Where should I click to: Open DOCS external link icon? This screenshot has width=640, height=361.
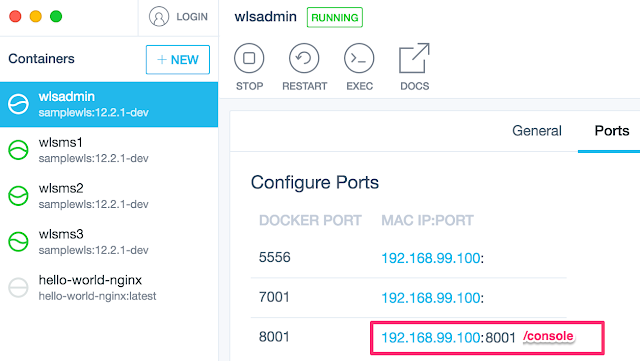pyautogui.click(x=414, y=58)
